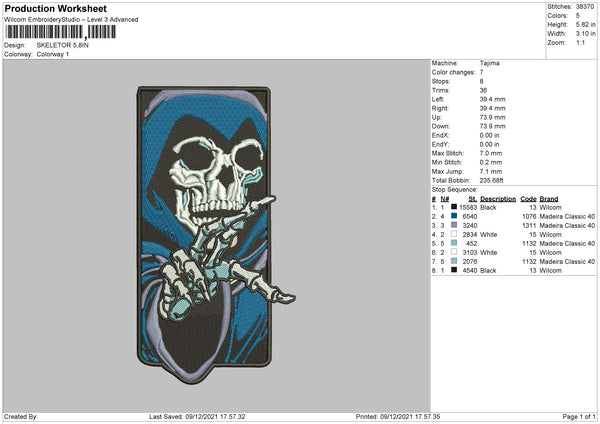Click the Stops value '8'
The height and width of the screenshot is (424, 600).
coord(481,82)
